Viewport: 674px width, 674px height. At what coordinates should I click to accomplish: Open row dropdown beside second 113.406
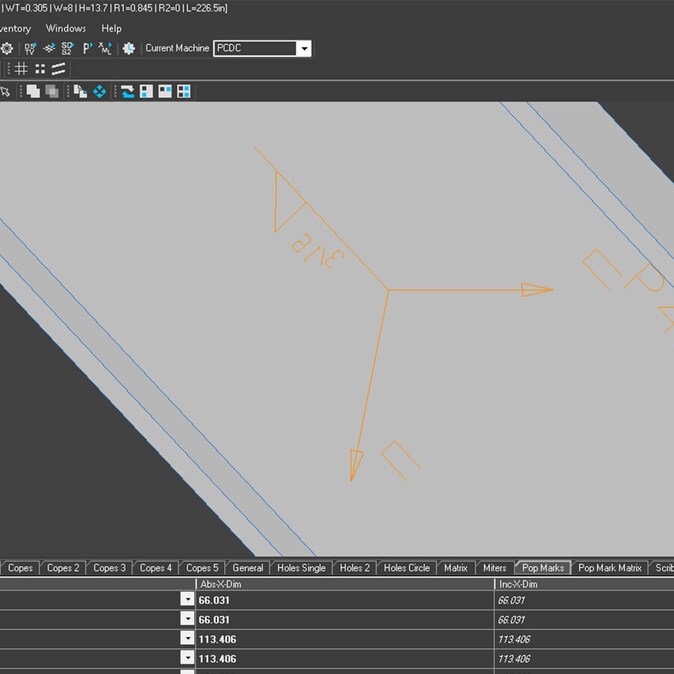[187, 658]
